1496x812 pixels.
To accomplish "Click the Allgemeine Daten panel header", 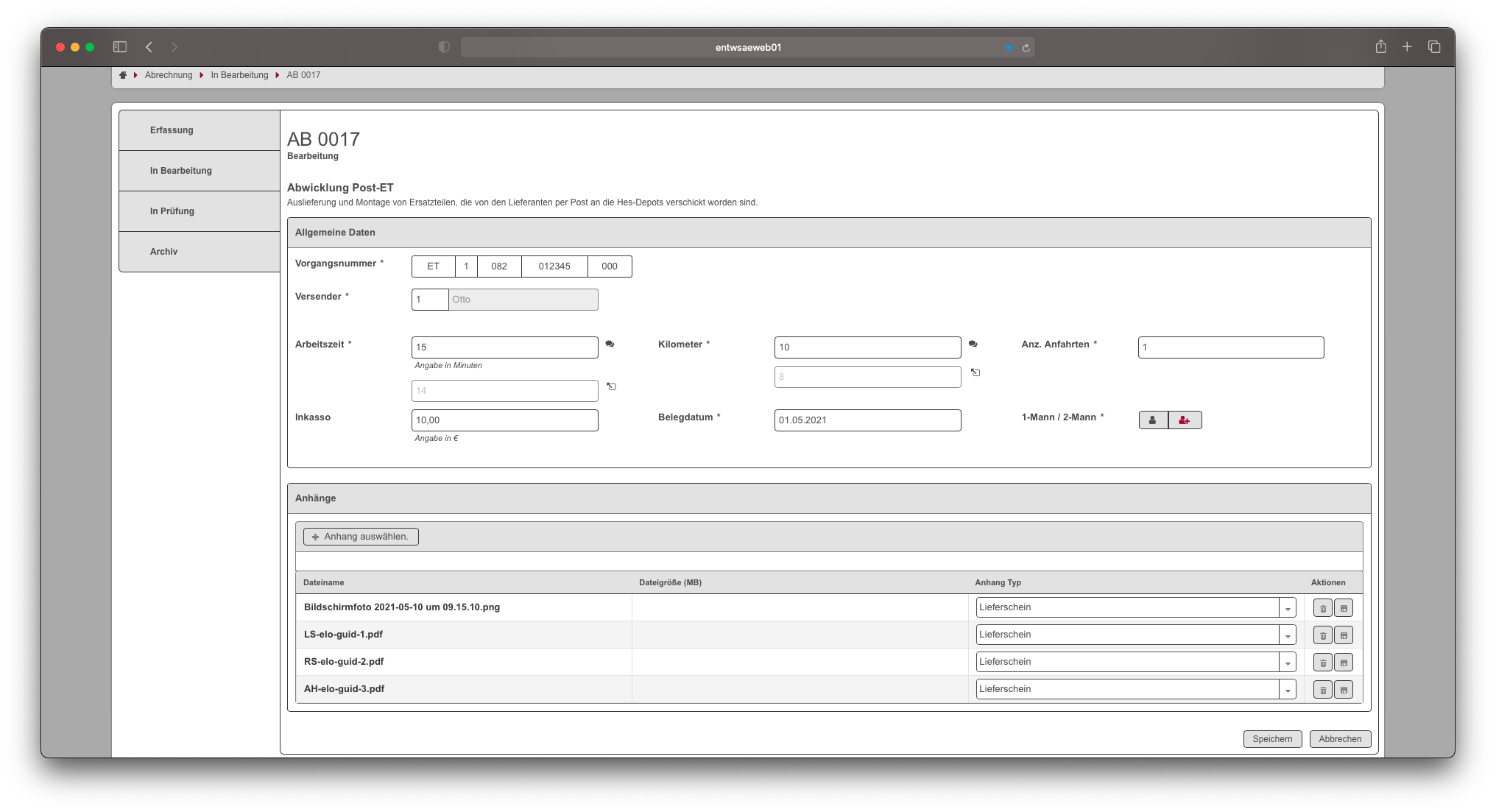I will 829,233.
